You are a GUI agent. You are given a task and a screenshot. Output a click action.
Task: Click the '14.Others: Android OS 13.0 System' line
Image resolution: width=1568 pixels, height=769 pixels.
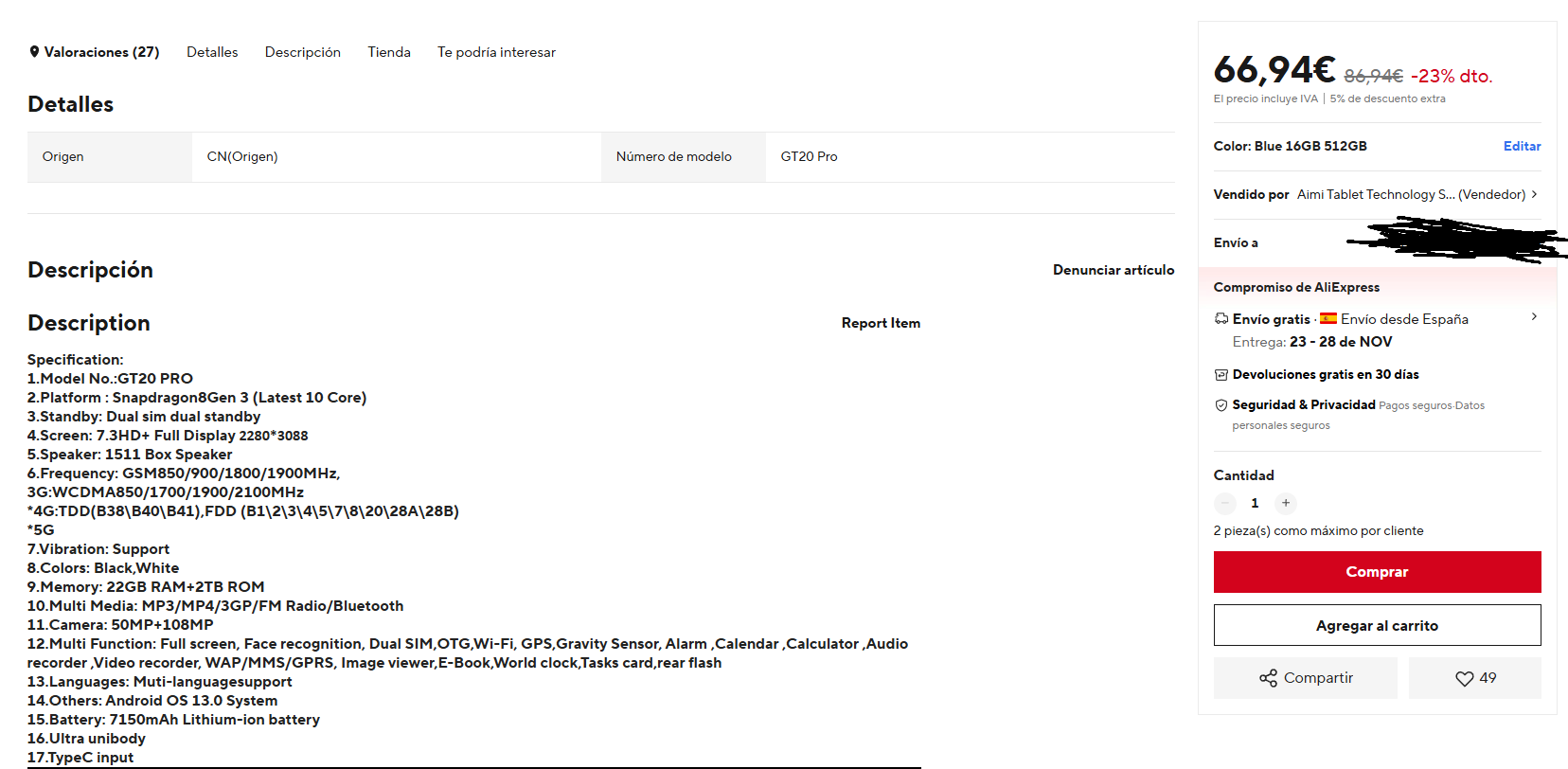coord(152,701)
